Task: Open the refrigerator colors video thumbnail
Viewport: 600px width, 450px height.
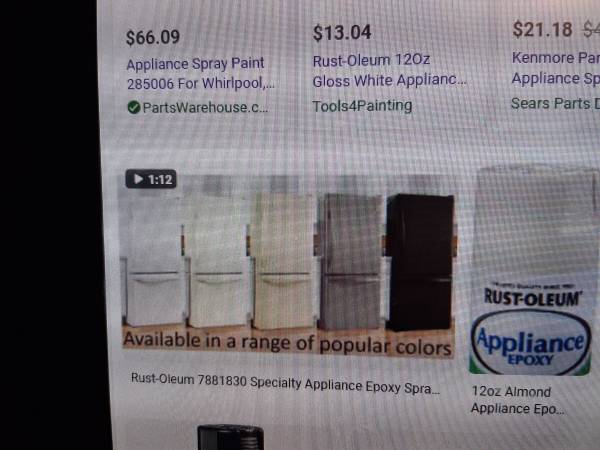Action: point(288,264)
